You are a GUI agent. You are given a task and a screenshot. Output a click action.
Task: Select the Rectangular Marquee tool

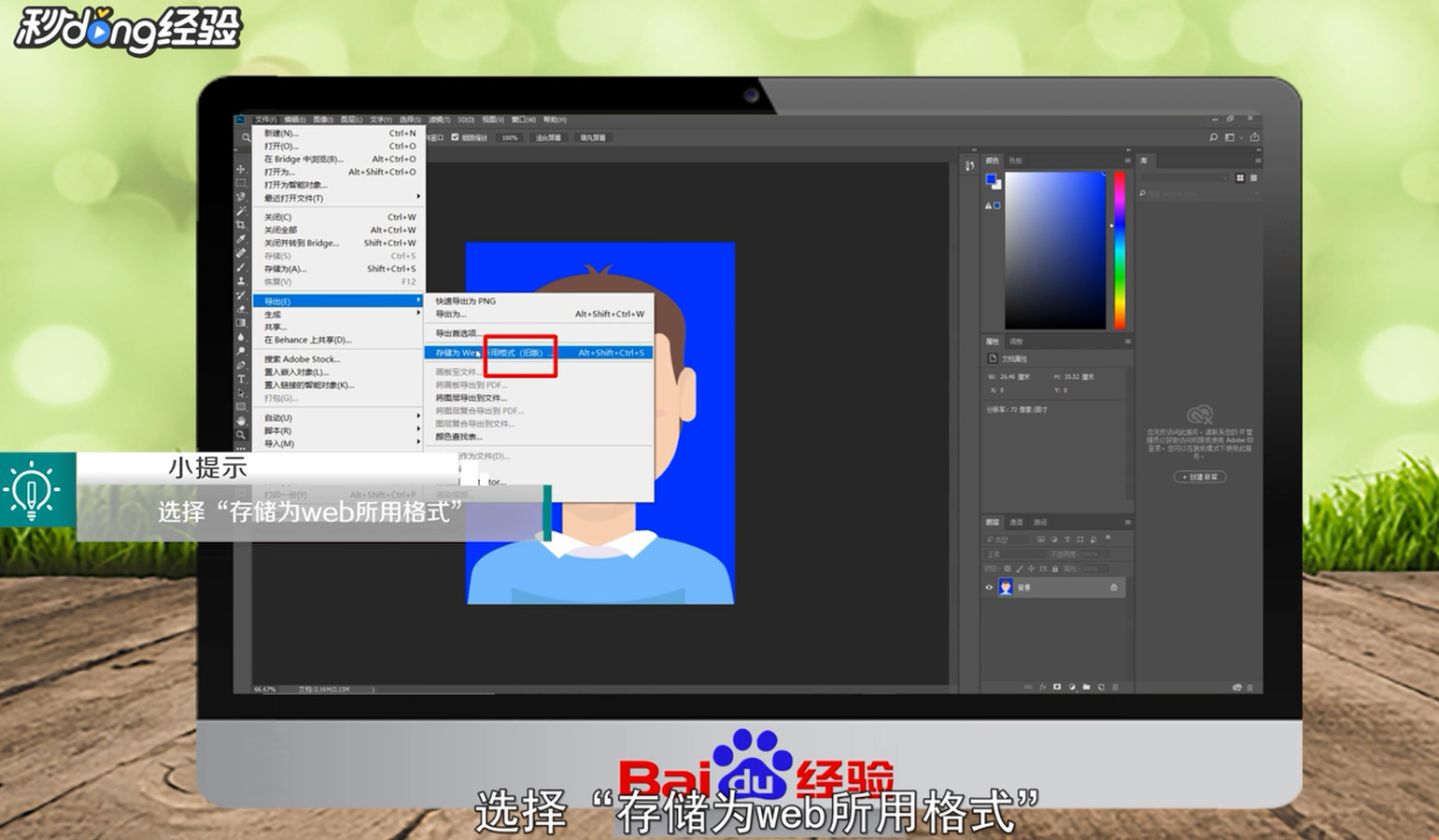click(241, 182)
